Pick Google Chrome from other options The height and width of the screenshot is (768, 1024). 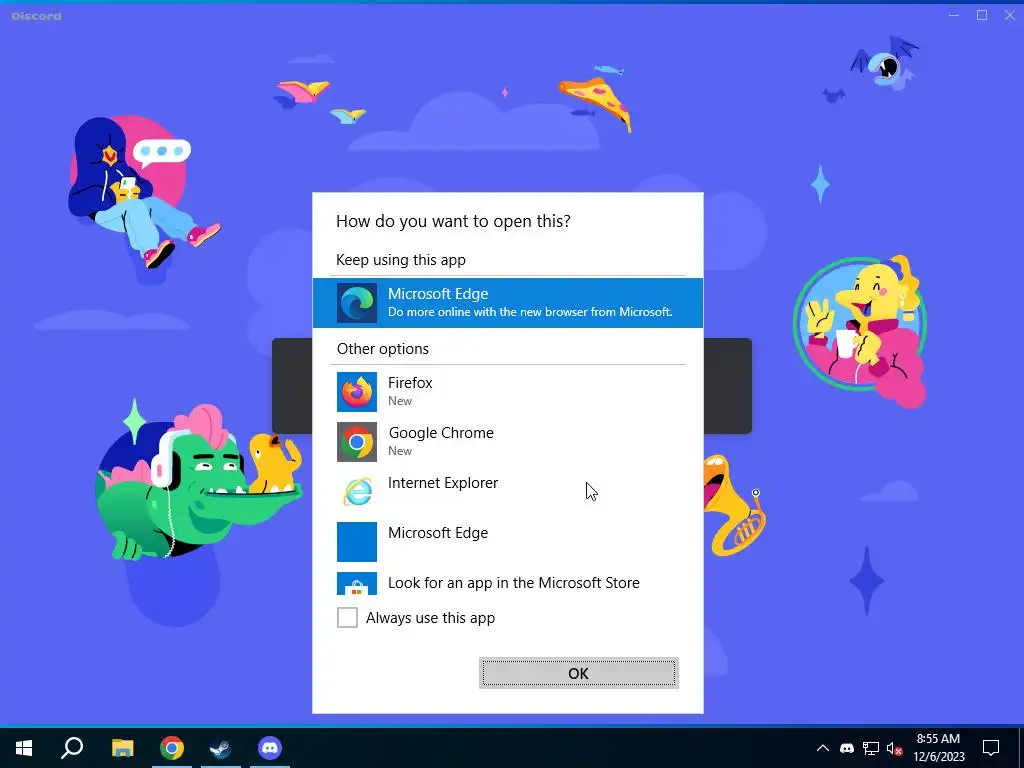pos(507,441)
